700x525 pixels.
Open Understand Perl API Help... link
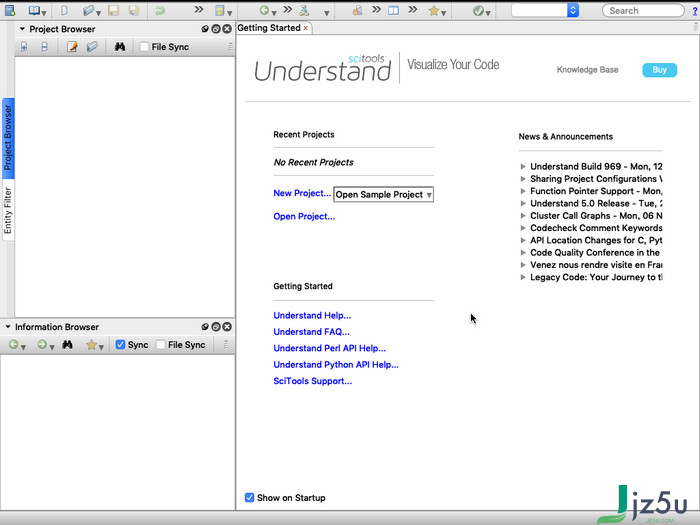click(329, 348)
